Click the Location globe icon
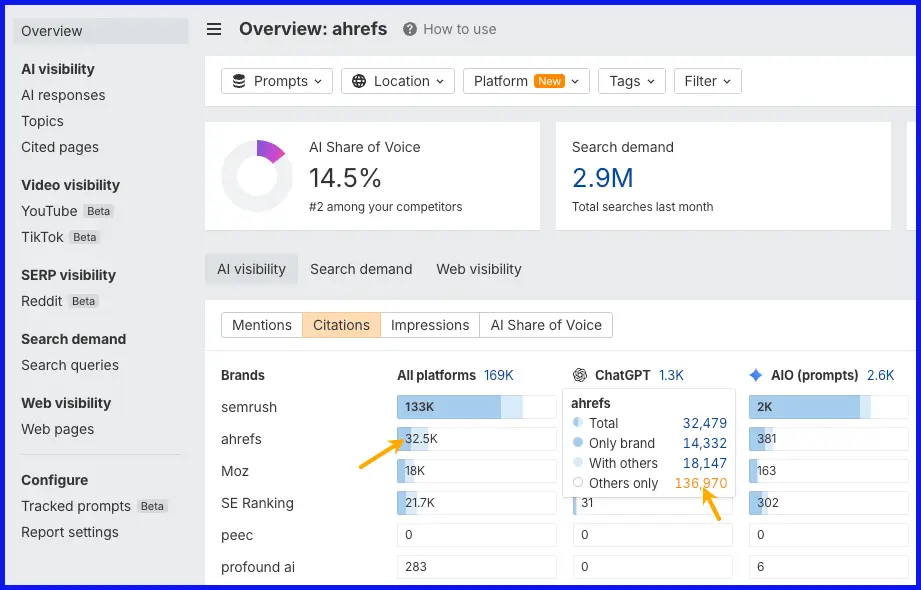 pyautogui.click(x=359, y=81)
